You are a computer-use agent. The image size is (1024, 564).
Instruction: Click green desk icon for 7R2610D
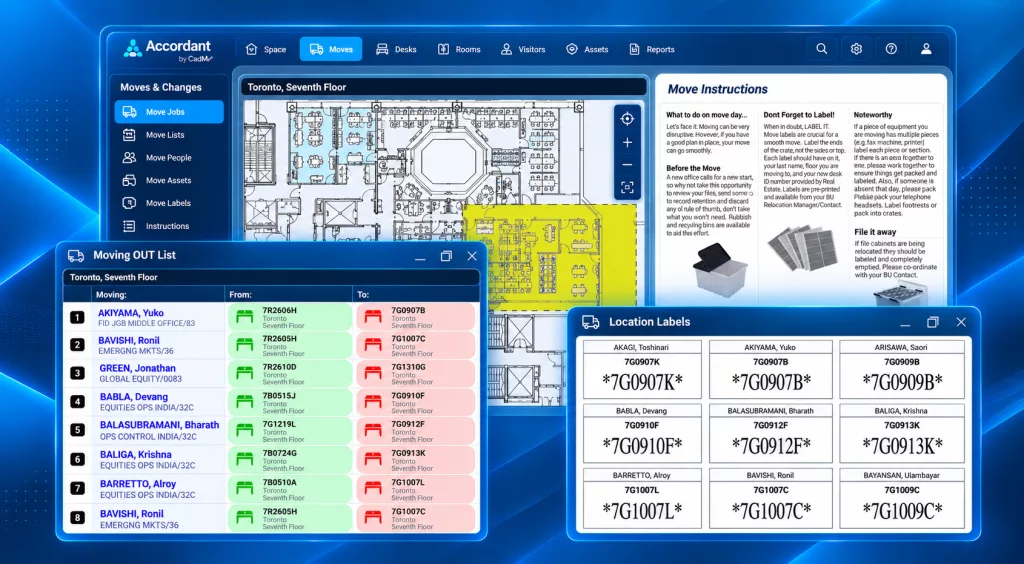coord(244,373)
